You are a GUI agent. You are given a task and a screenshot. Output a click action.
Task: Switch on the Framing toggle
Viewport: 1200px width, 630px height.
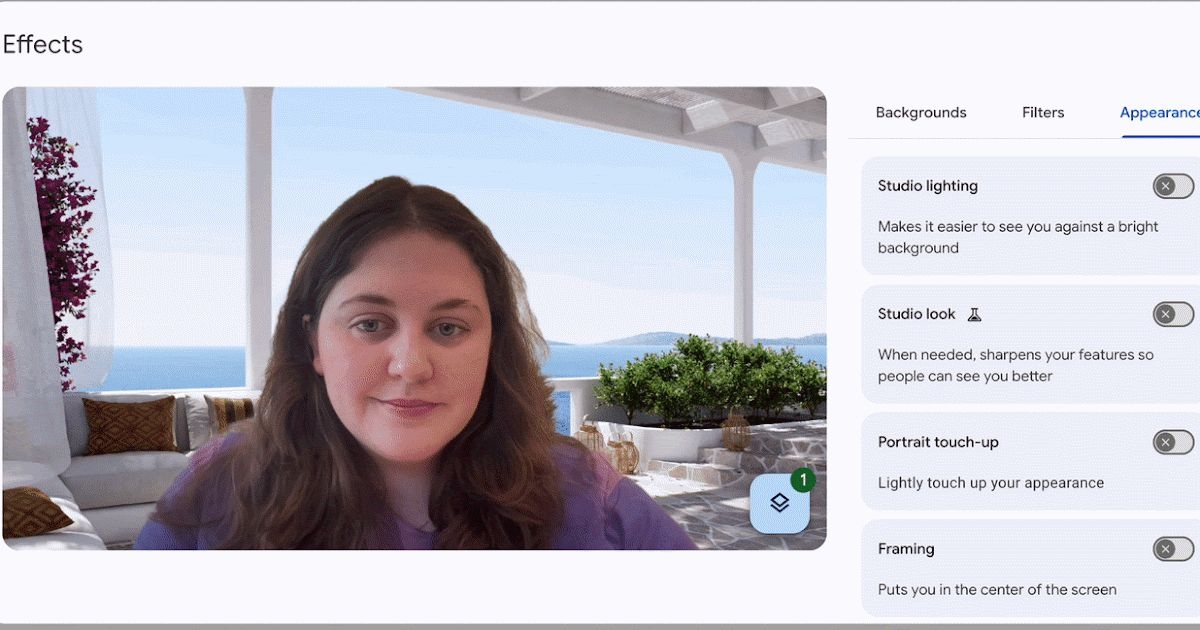pyautogui.click(x=1171, y=549)
